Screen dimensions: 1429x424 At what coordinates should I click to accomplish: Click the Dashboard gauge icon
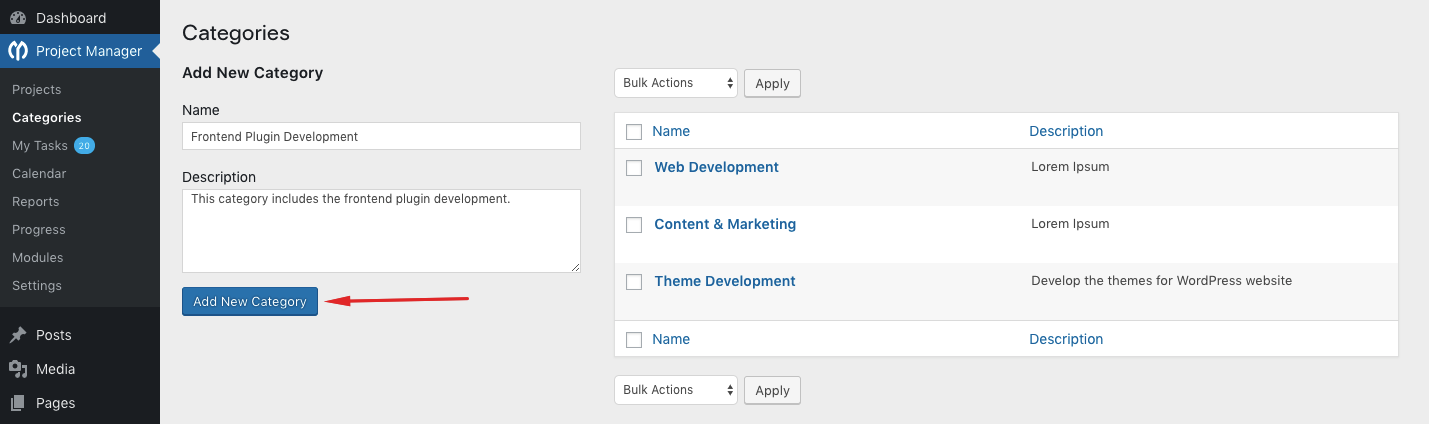pos(18,18)
